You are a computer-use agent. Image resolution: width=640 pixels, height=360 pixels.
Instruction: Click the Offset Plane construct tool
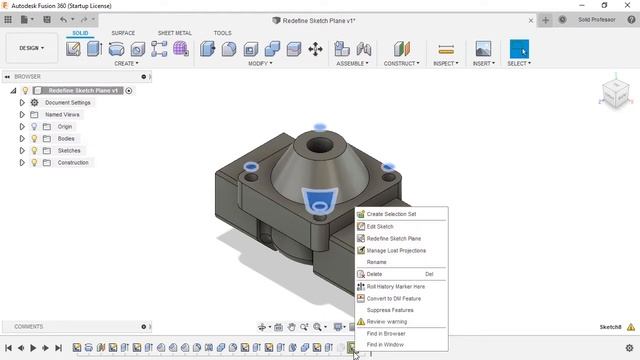(x=402, y=49)
